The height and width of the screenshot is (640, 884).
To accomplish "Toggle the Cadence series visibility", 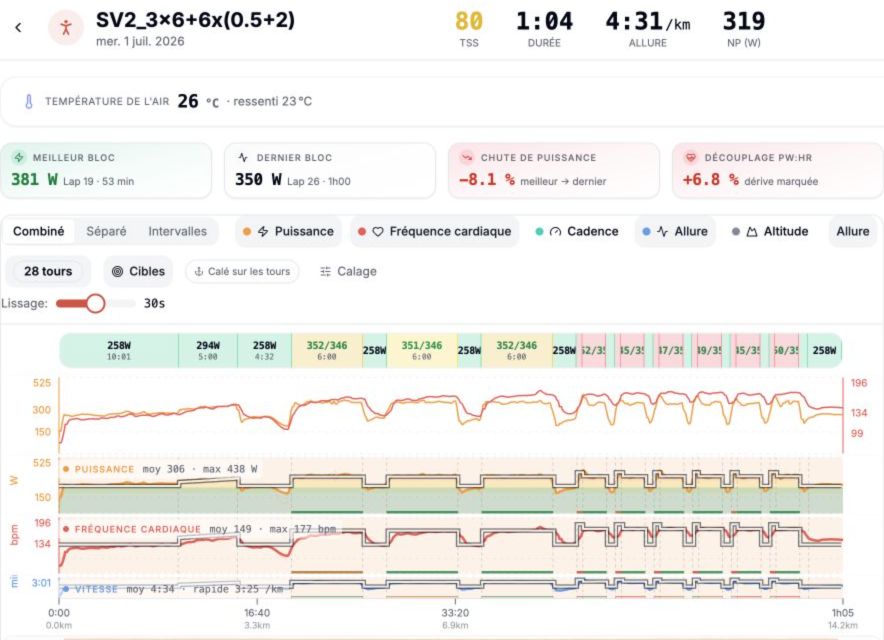I will point(576,231).
